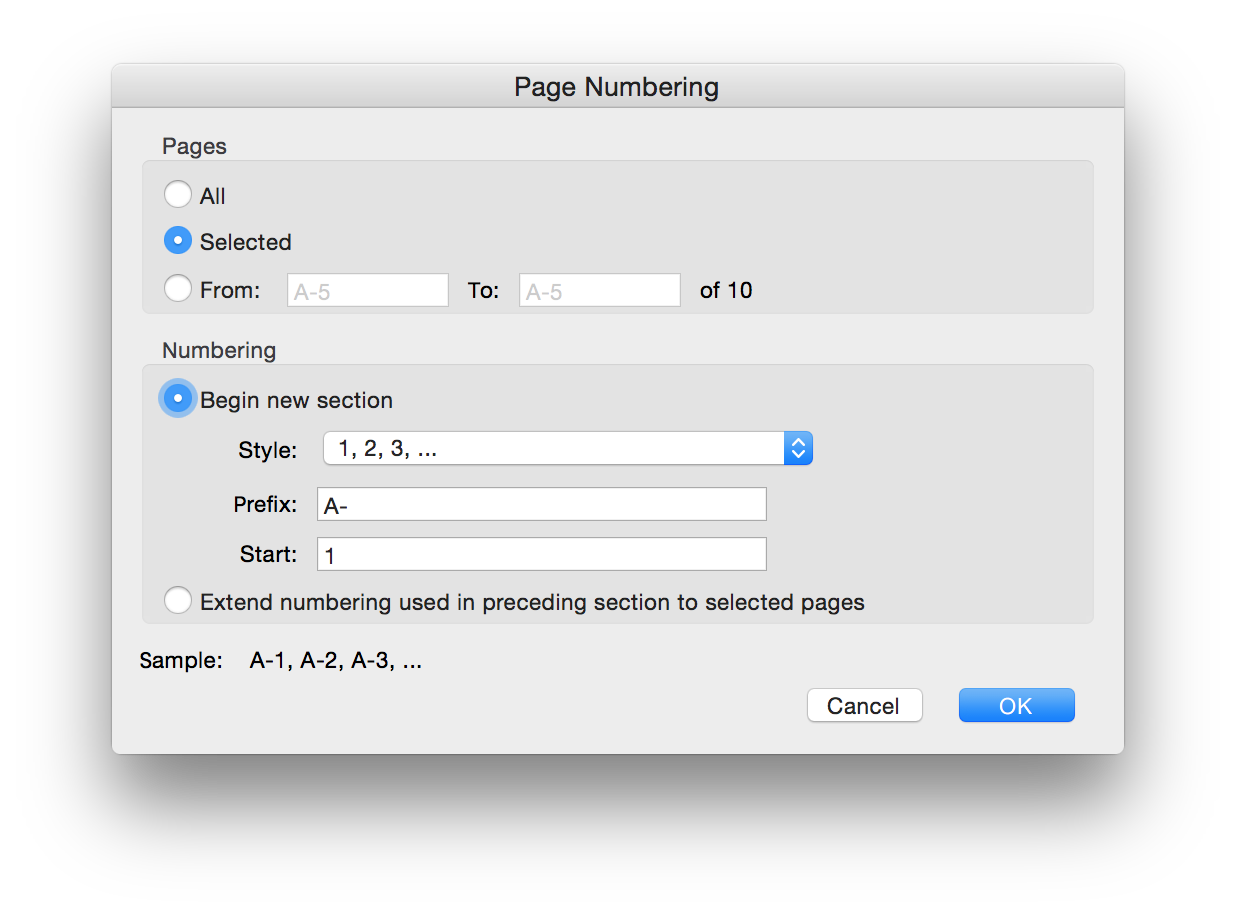Screen dimensions: 1236x914
Task: Click the Page Numbering title bar
Action: 617,87
